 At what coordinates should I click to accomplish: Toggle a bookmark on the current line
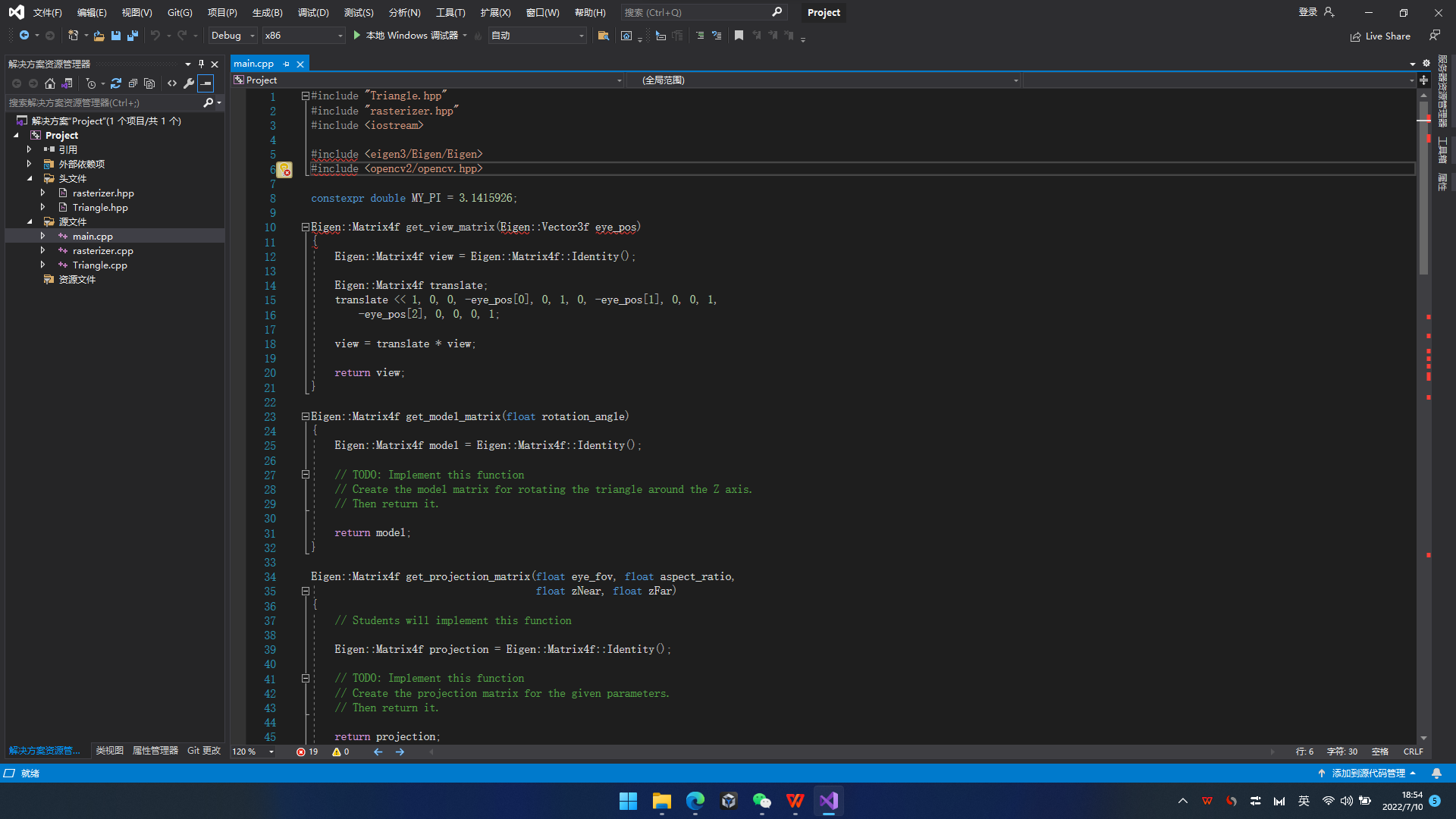(x=739, y=35)
